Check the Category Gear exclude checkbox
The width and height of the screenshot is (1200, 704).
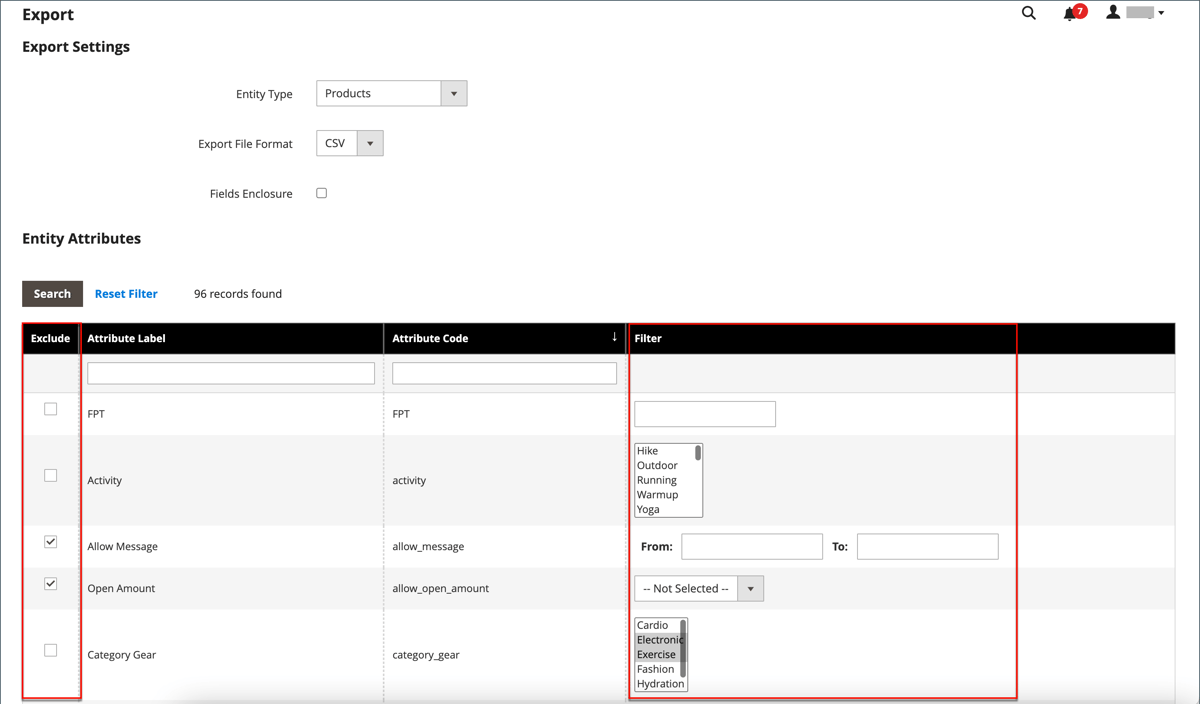tap(50, 649)
